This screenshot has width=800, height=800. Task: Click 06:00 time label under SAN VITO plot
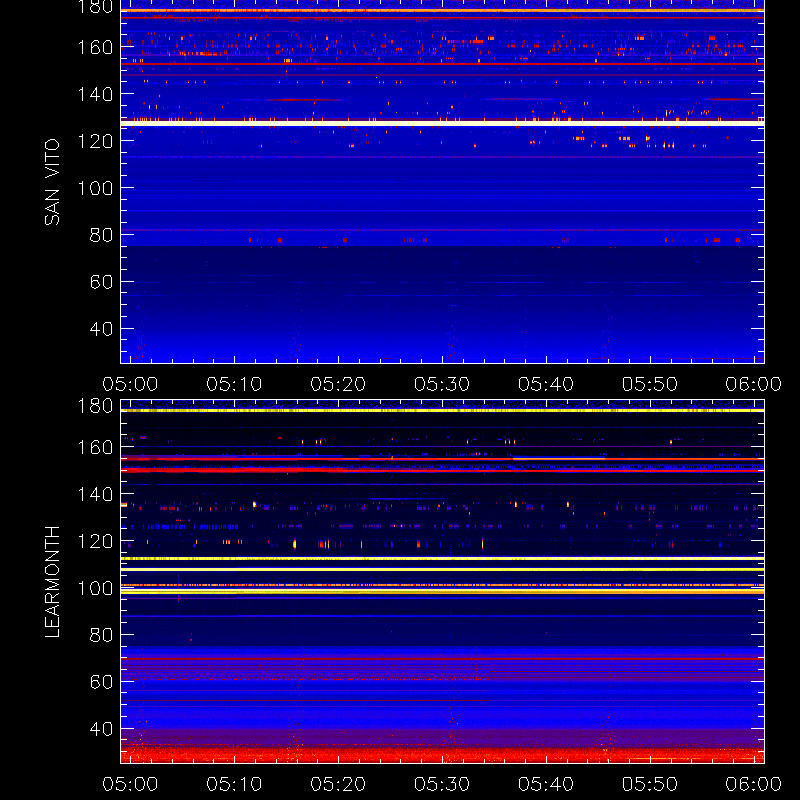(x=754, y=384)
